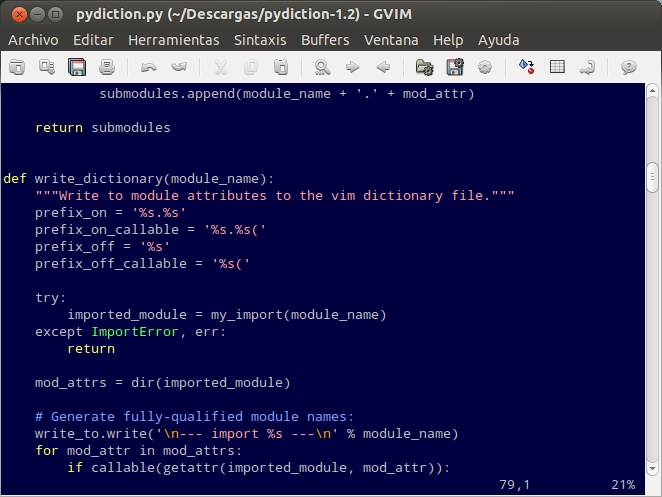Open the Editar menu
Image resolution: width=662 pixels, height=497 pixels.
click(93, 40)
